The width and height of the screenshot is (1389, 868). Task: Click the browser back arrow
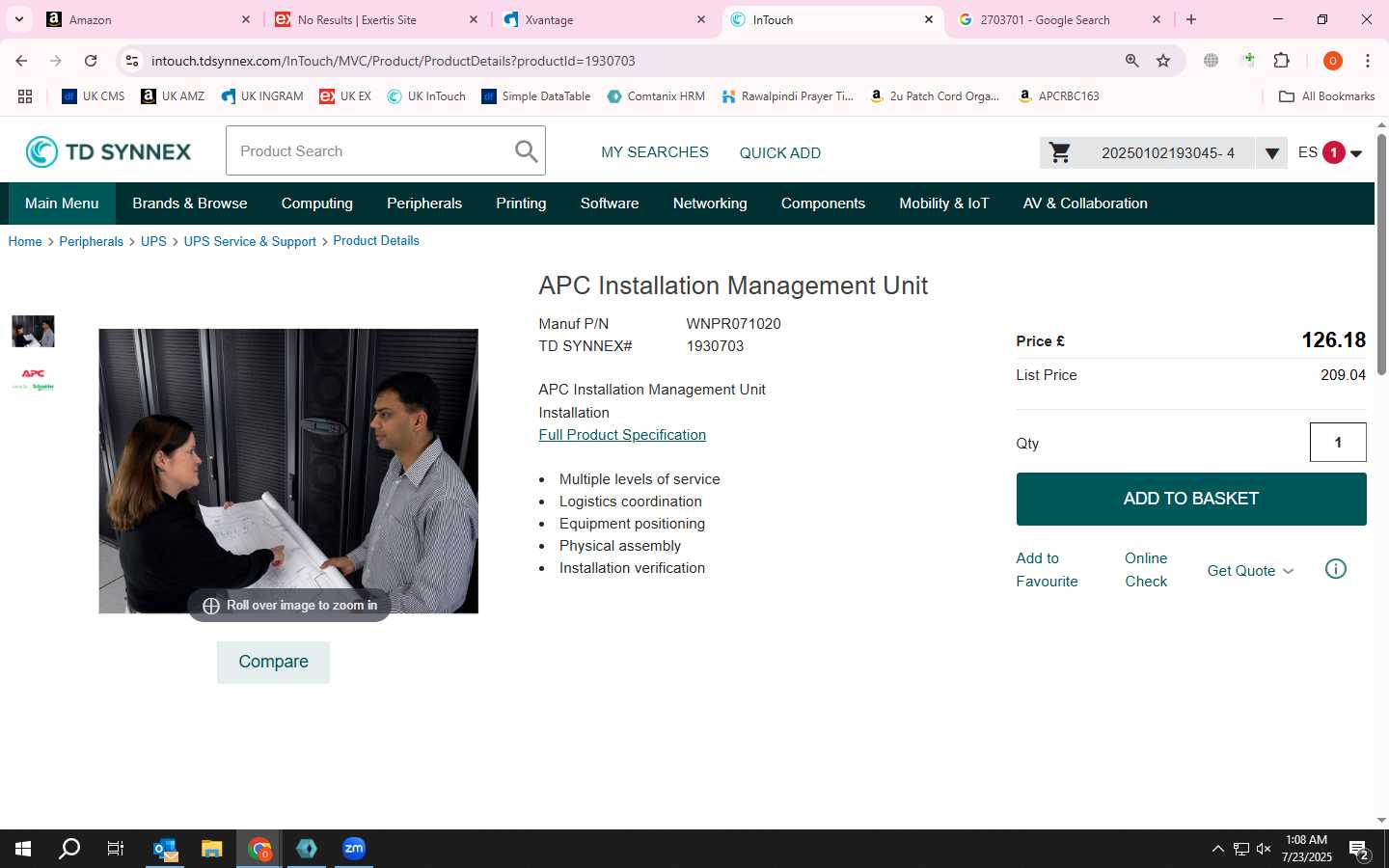21,61
